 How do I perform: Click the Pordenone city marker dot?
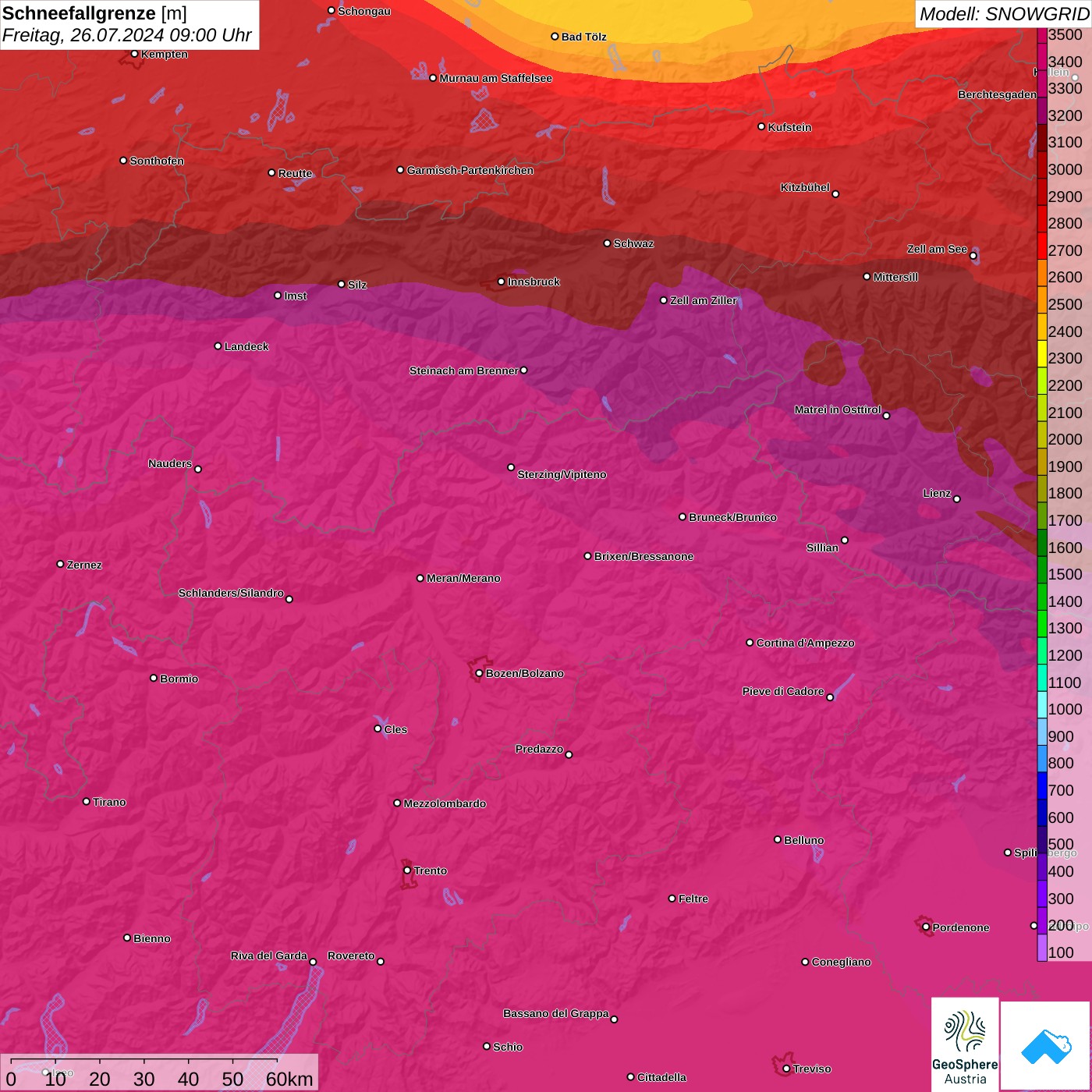[926, 927]
